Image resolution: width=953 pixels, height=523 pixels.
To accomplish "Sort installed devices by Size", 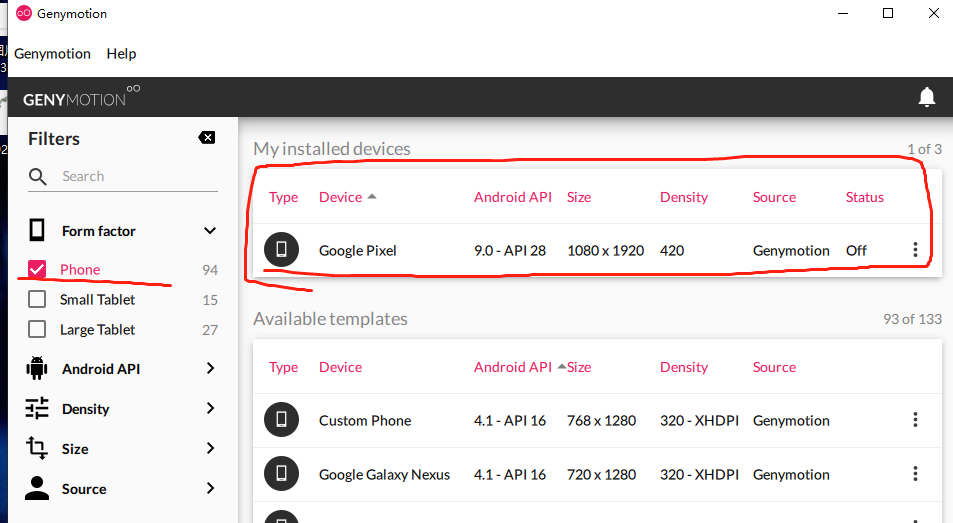I will [579, 197].
